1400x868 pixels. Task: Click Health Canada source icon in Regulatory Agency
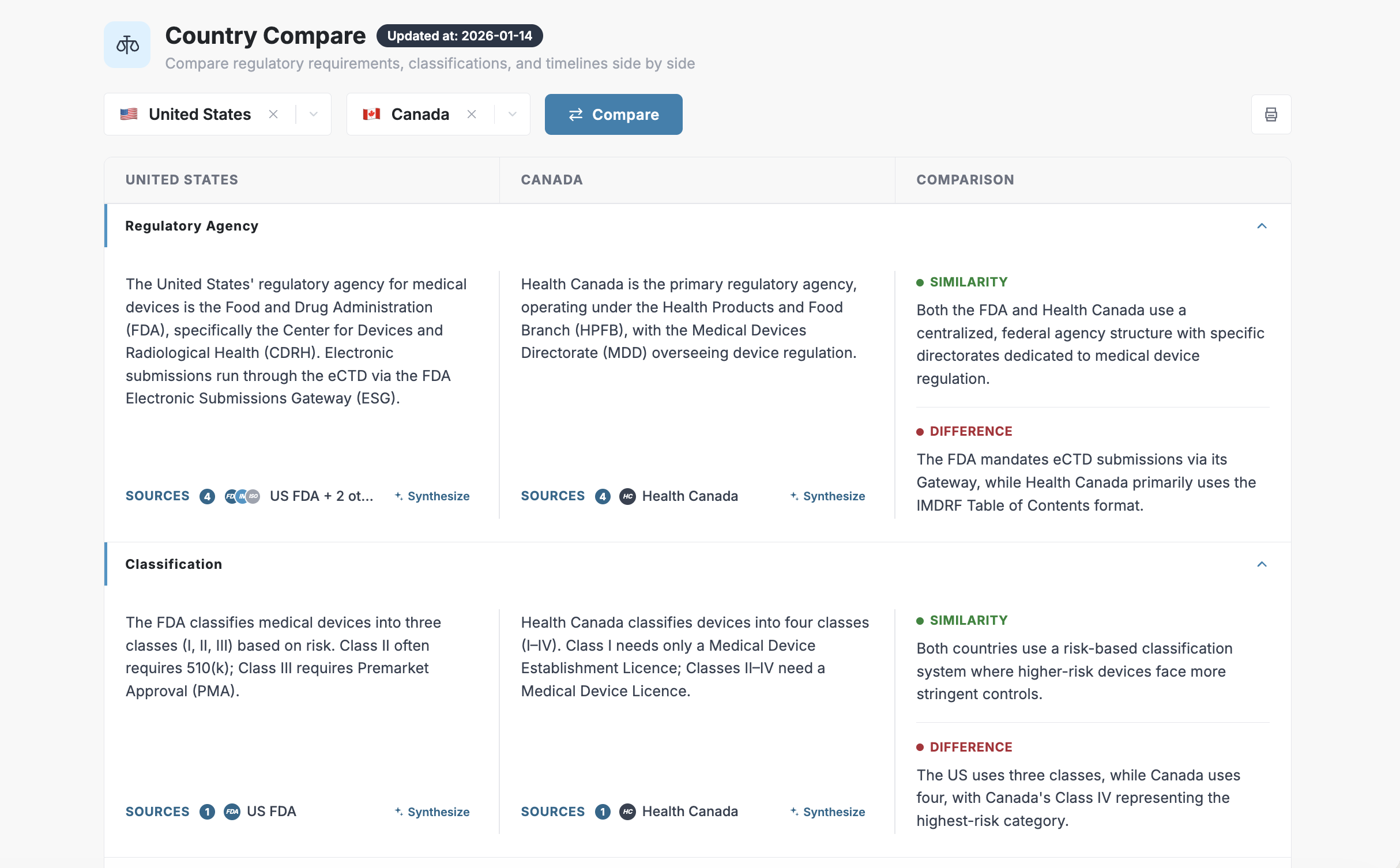(627, 496)
